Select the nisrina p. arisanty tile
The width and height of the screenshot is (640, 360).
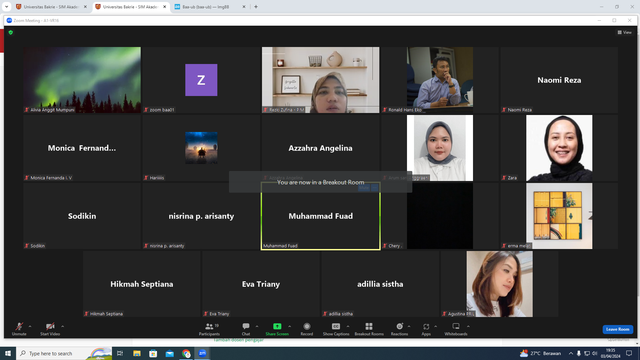[x=201, y=216]
